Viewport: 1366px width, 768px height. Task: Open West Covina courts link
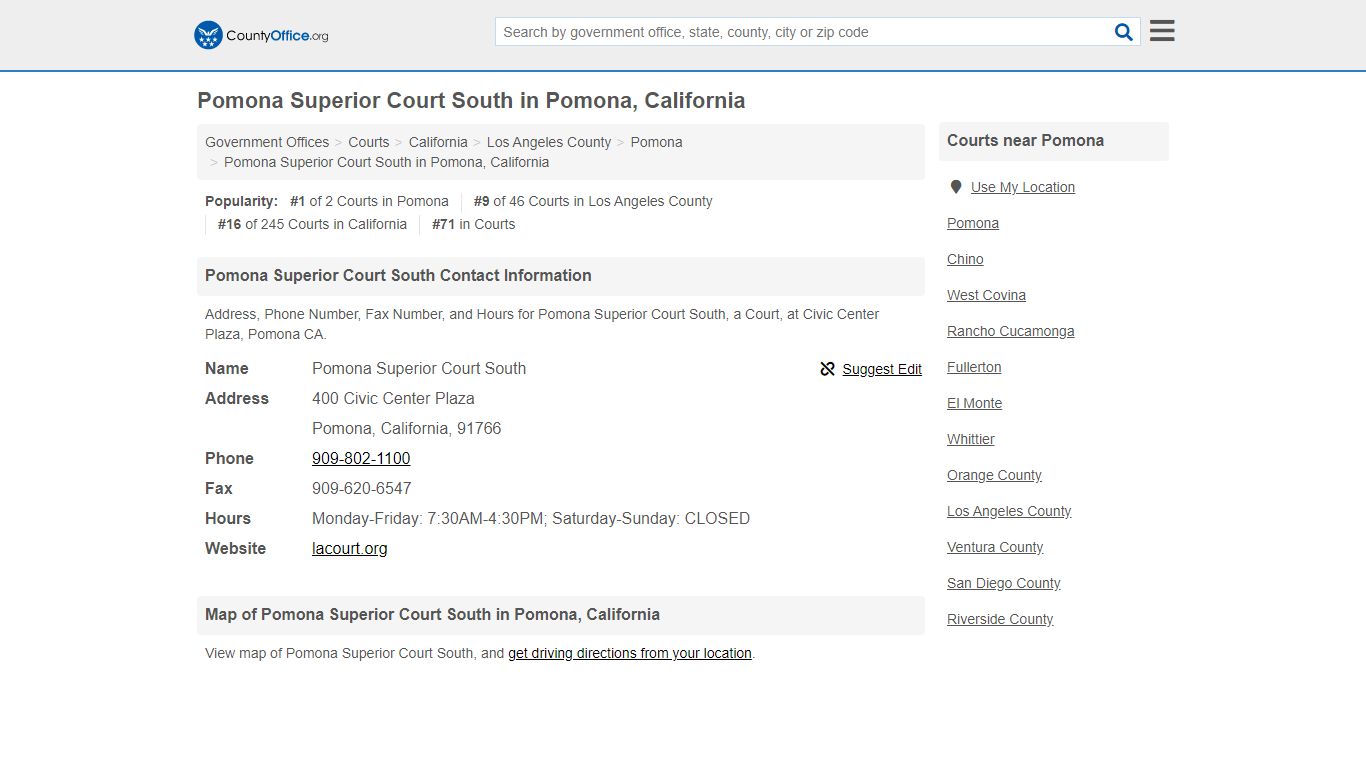(x=986, y=295)
